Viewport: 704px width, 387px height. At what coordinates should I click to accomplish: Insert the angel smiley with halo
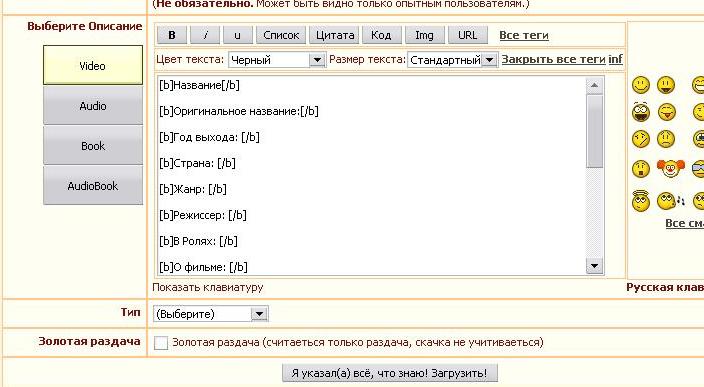tap(641, 201)
